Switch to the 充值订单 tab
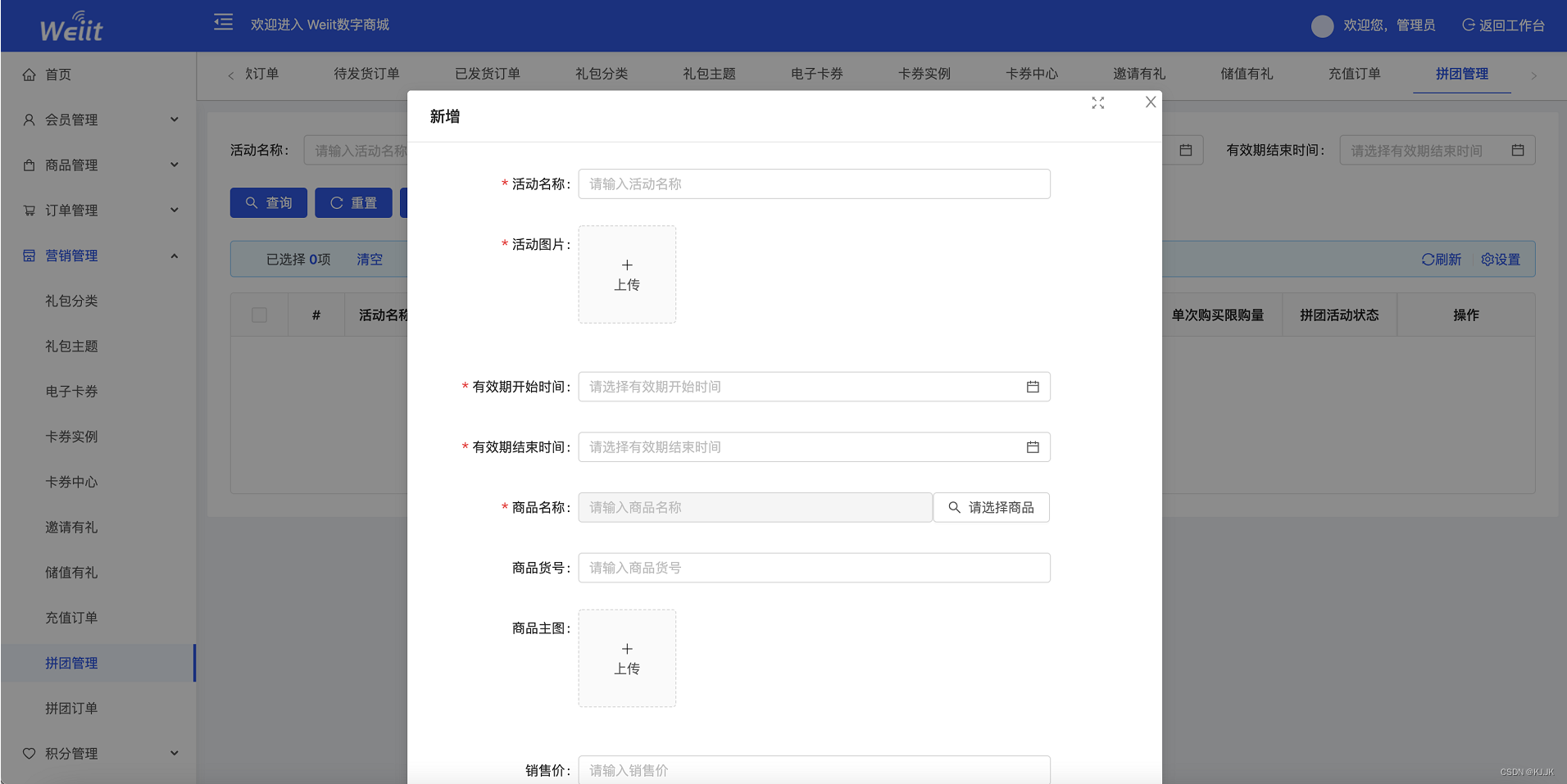 click(x=1355, y=74)
